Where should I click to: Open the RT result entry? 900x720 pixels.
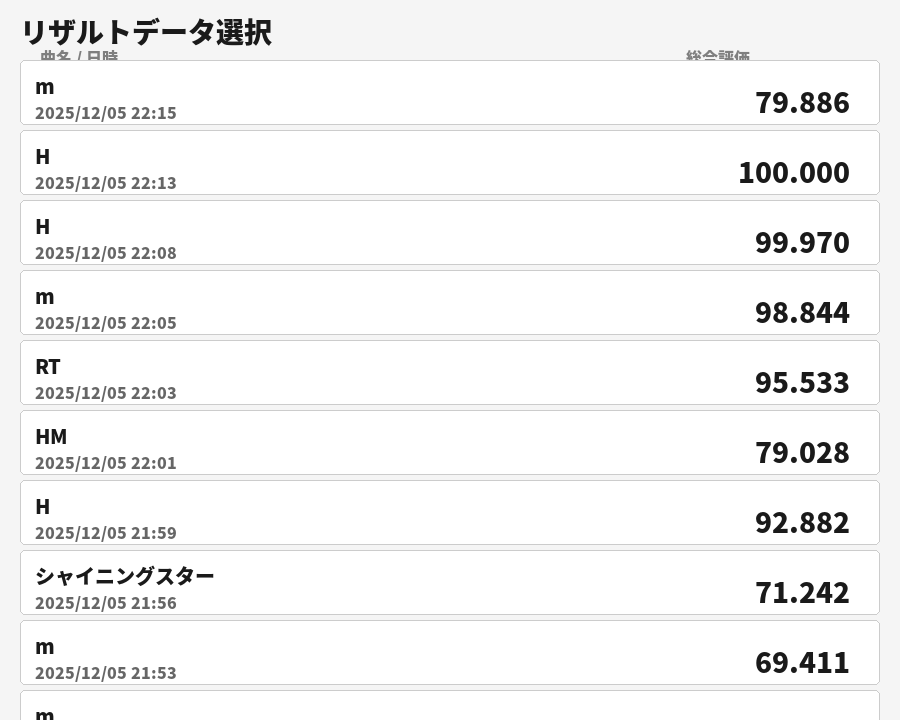click(450, 373)
